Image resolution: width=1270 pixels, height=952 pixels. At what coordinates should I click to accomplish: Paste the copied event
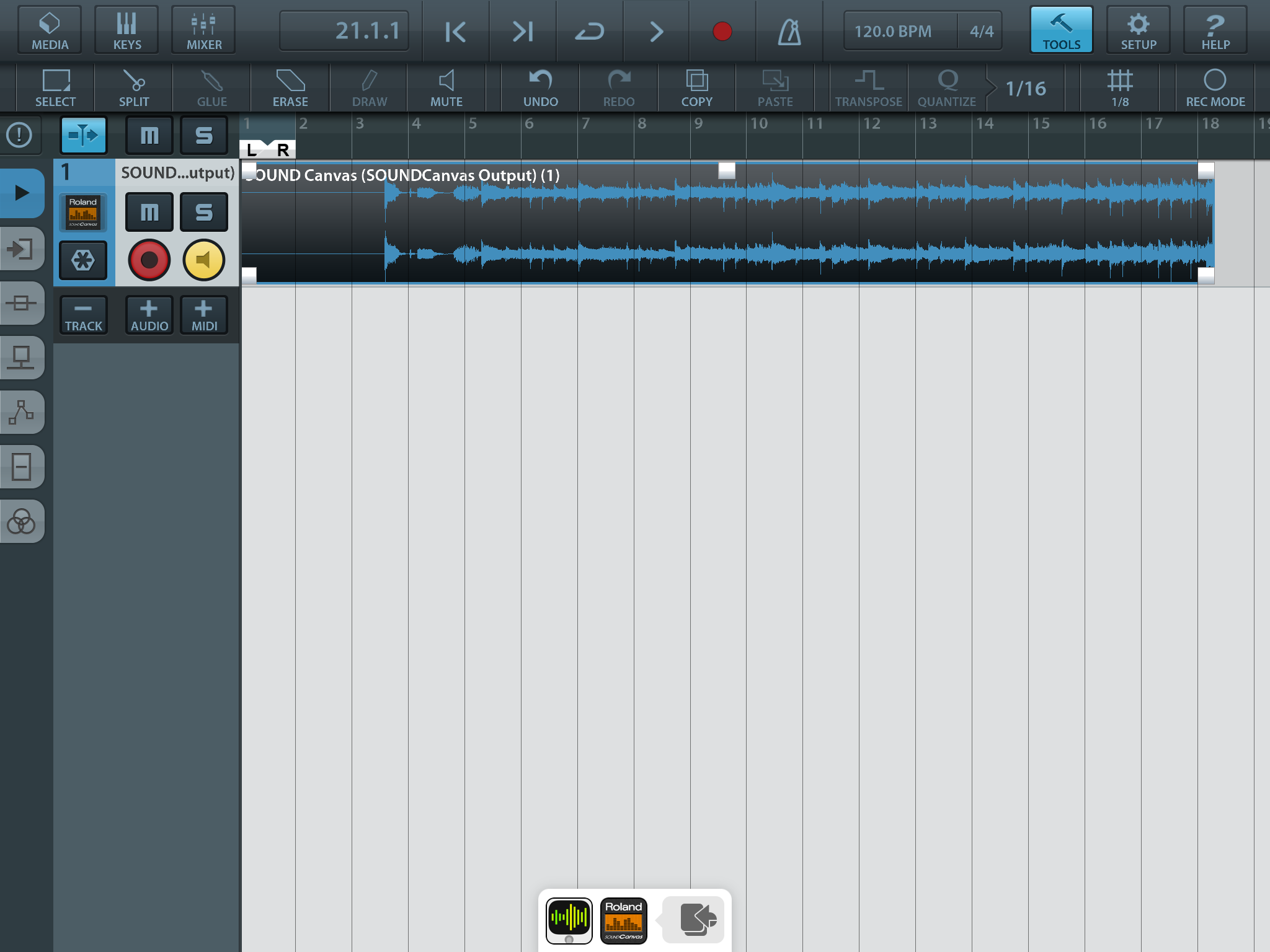click(775, 88)
